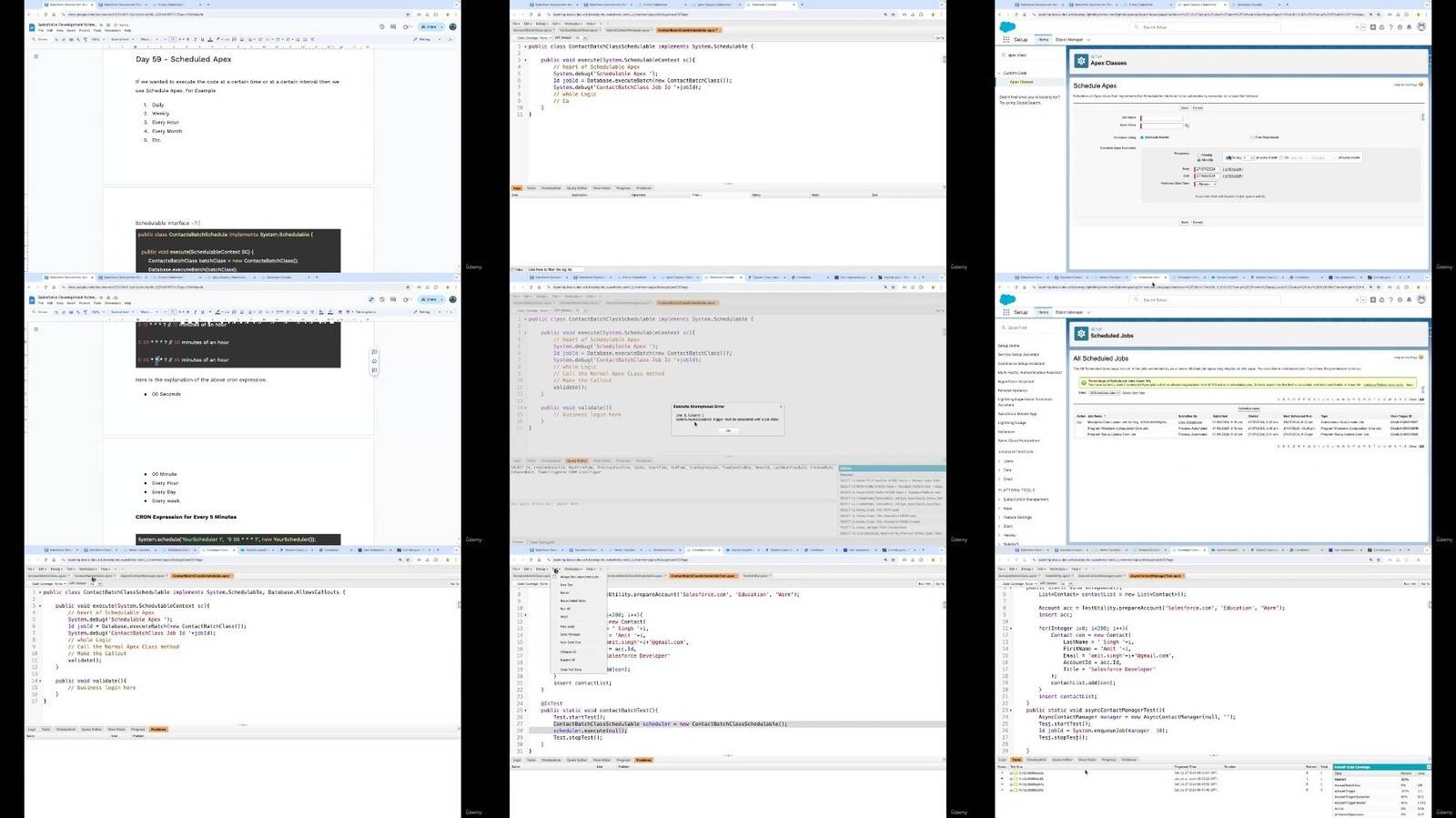Select the Monthly frequency radio button
The width and height of the screenshot is (1456, 818).
(1198, 159)
